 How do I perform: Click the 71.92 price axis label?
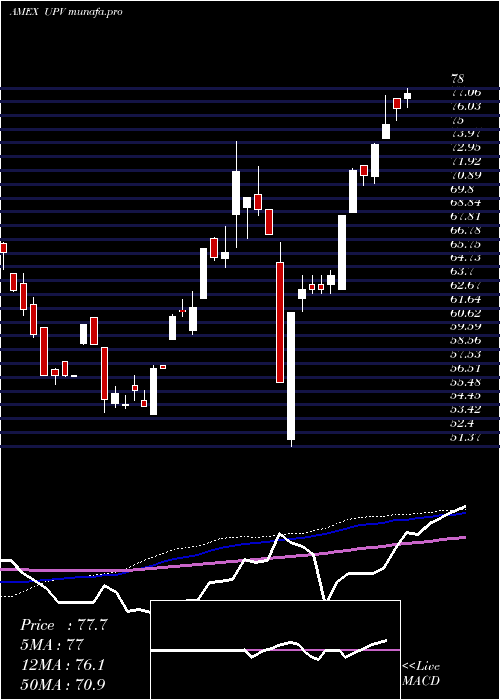(x=466, y=161)
